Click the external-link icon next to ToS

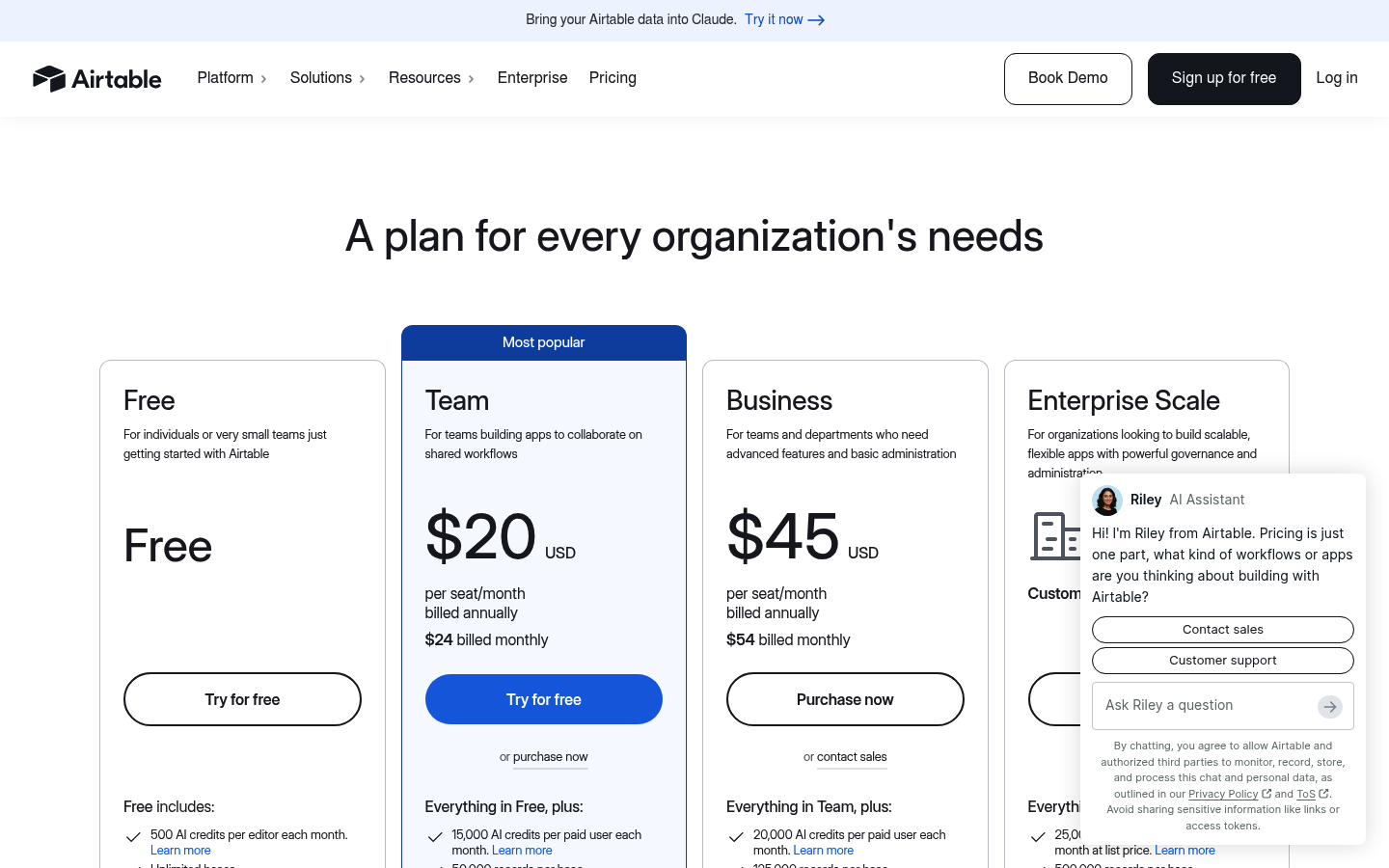point(1323,794)
